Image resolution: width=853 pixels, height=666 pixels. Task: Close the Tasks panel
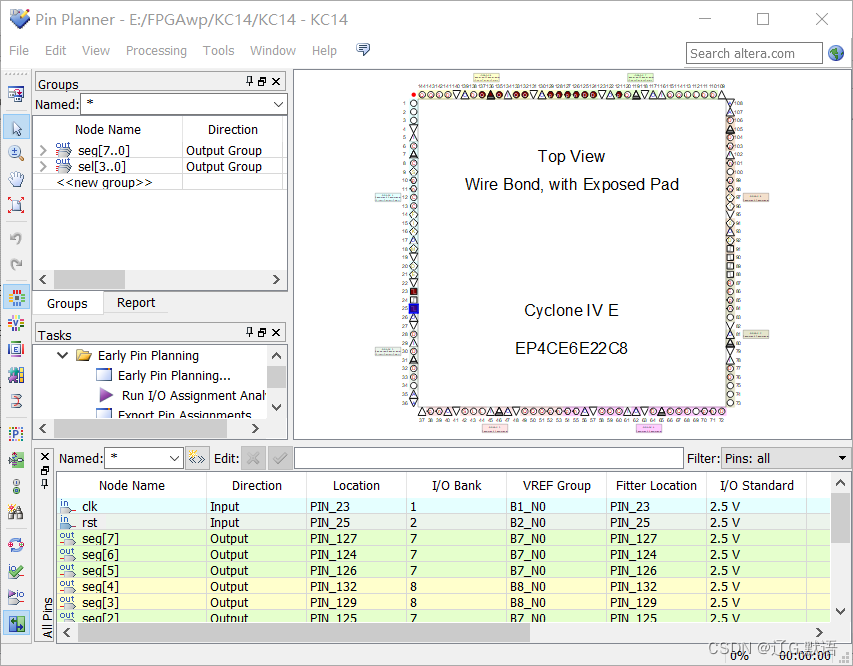[x=276, y=332]
